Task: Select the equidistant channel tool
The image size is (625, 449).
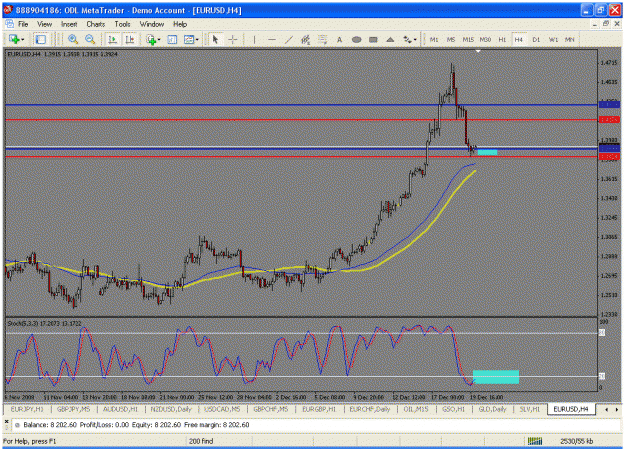Action: [x=306, y=39]
